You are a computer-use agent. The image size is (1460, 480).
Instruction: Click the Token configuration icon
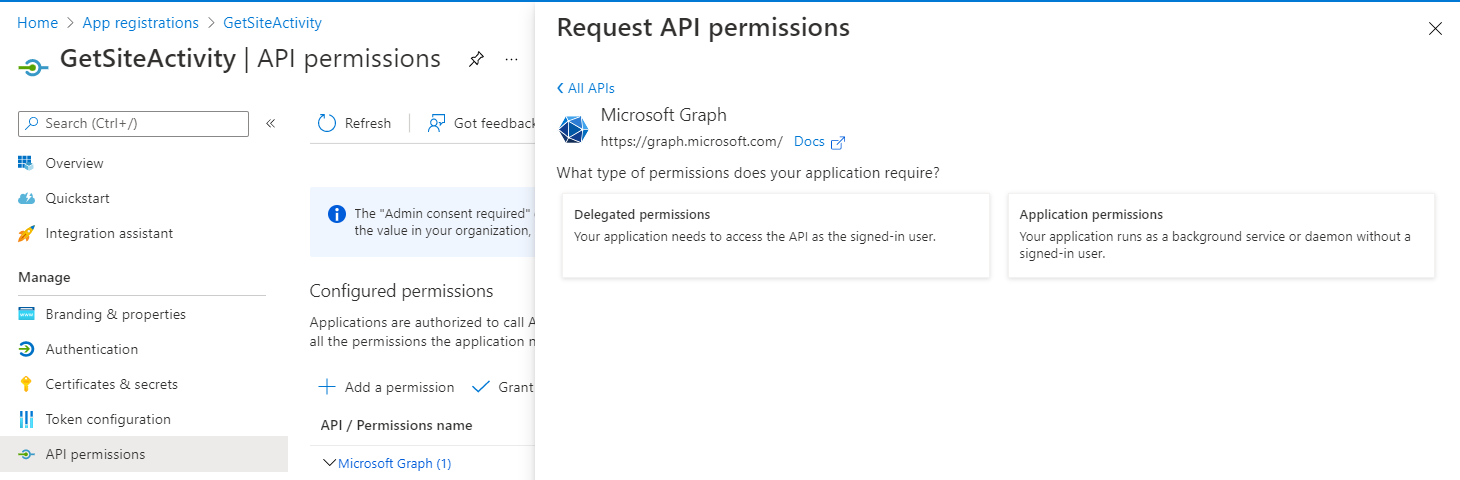coord(27,419)
